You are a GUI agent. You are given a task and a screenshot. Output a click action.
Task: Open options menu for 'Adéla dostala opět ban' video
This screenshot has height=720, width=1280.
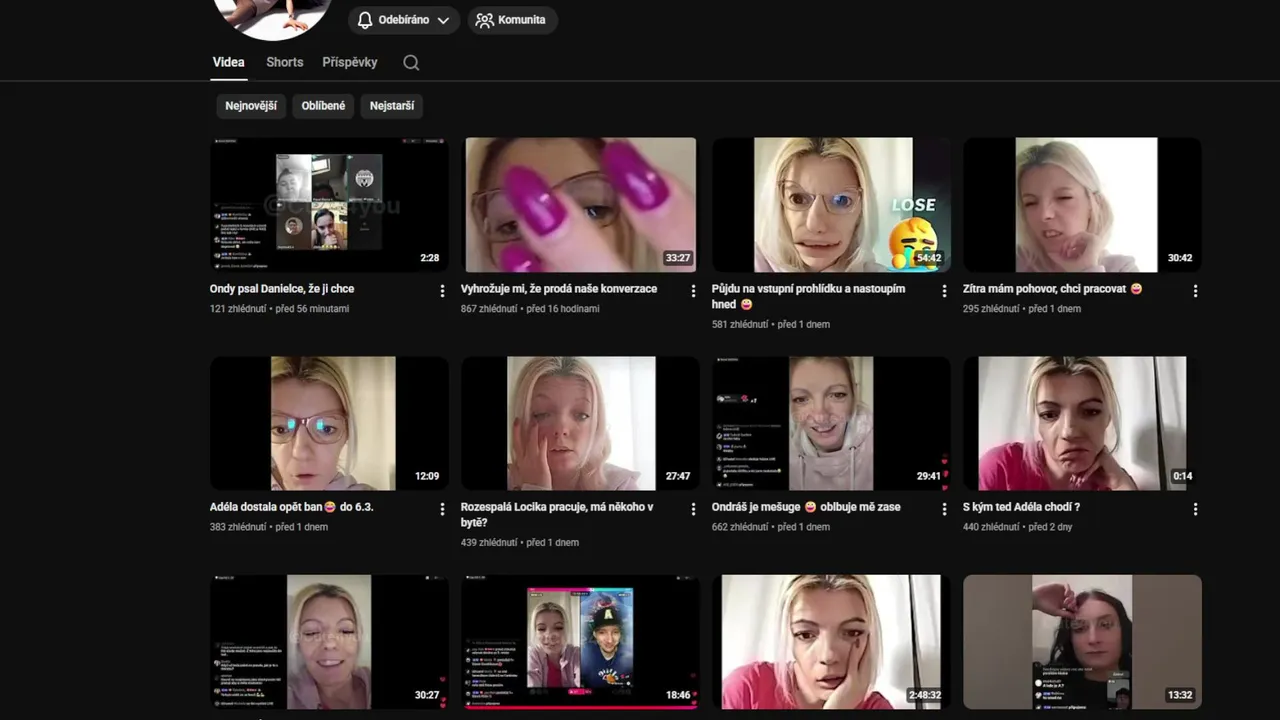tap(442, 509)
